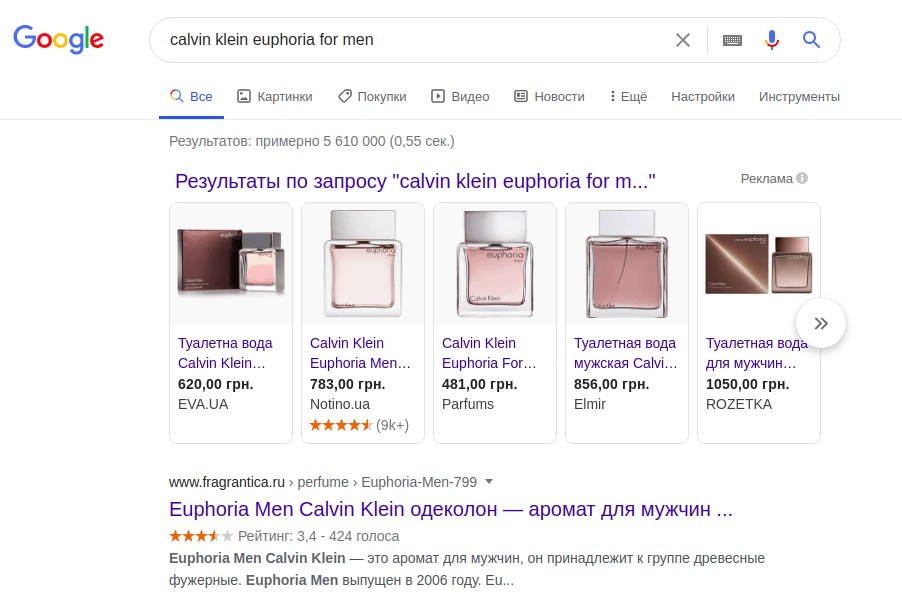Viewport: 902px width, 594px height.
Task: Open the Инструменты tools panel
Action: point(799,97)
